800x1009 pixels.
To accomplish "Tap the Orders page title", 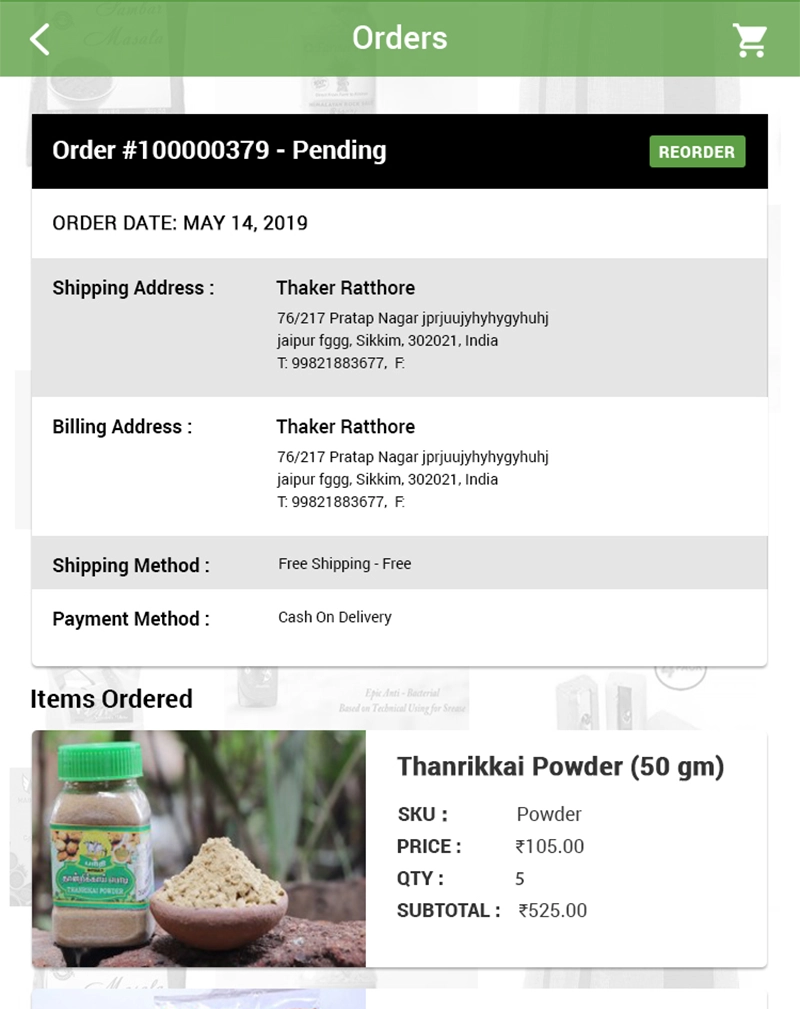I will coord(399,38).
